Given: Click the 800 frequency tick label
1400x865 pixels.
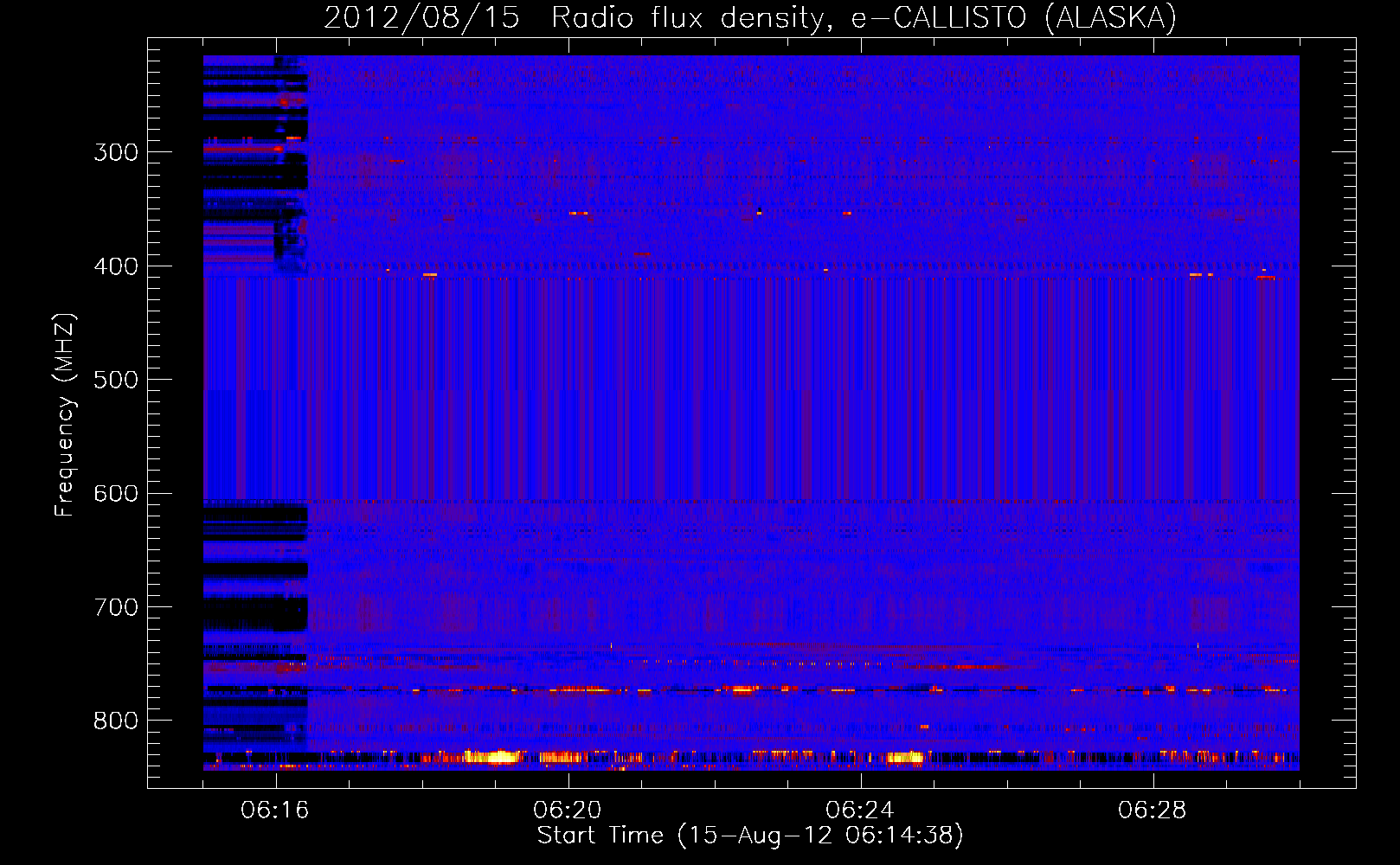Looking at the screenshot, I should coord(116,721).
